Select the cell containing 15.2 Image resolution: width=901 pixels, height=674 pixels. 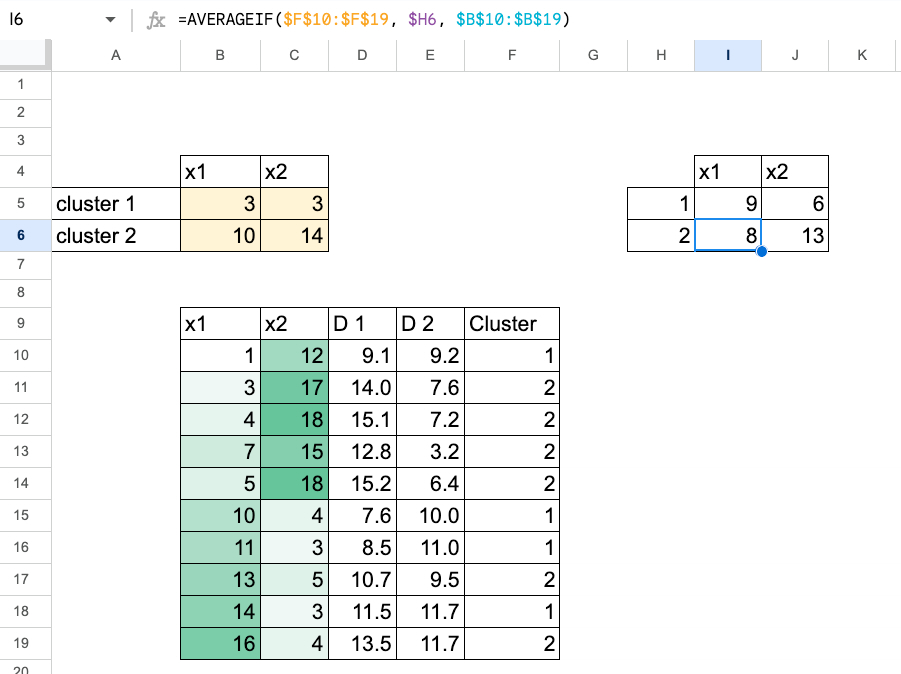[x=363, y=484]
